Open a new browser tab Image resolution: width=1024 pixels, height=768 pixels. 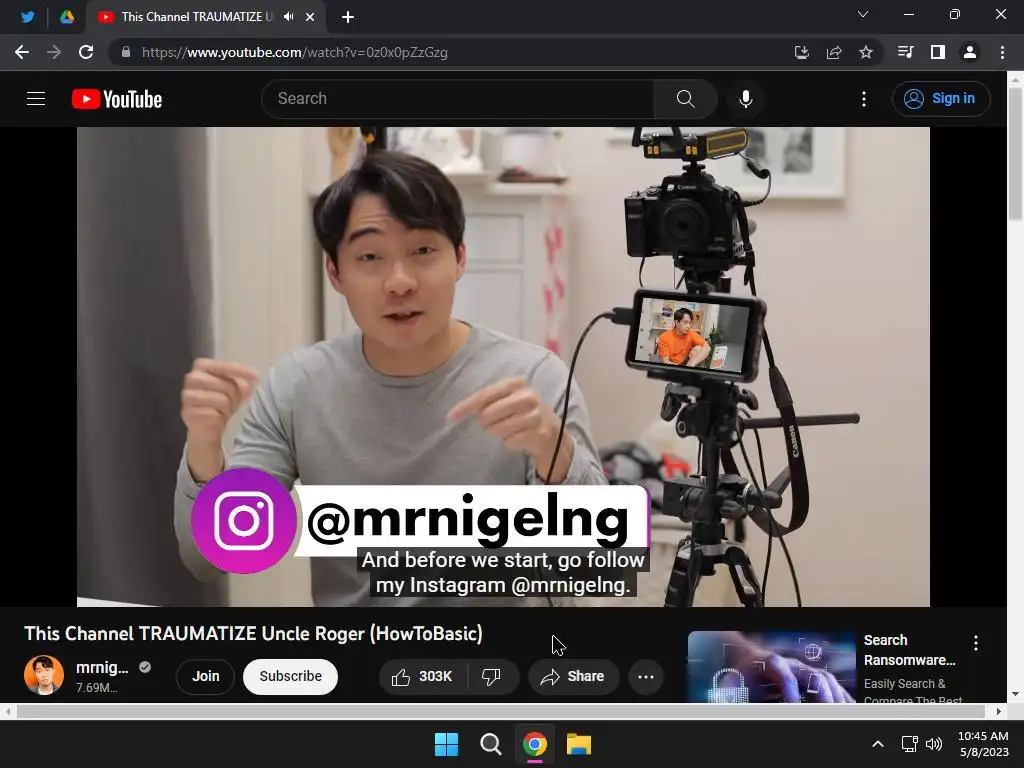pyautogui.click(x=348, y=17)
